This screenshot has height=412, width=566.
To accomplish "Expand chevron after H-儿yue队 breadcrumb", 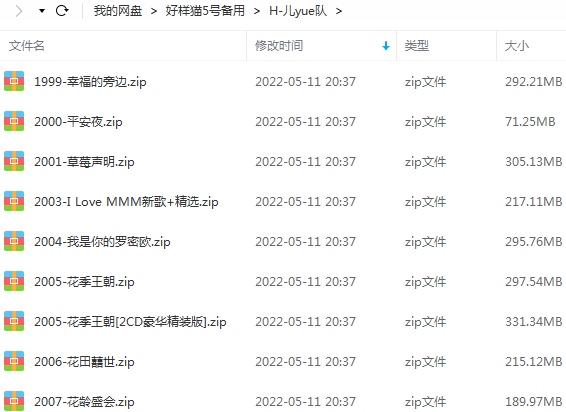I will point(339,11).
